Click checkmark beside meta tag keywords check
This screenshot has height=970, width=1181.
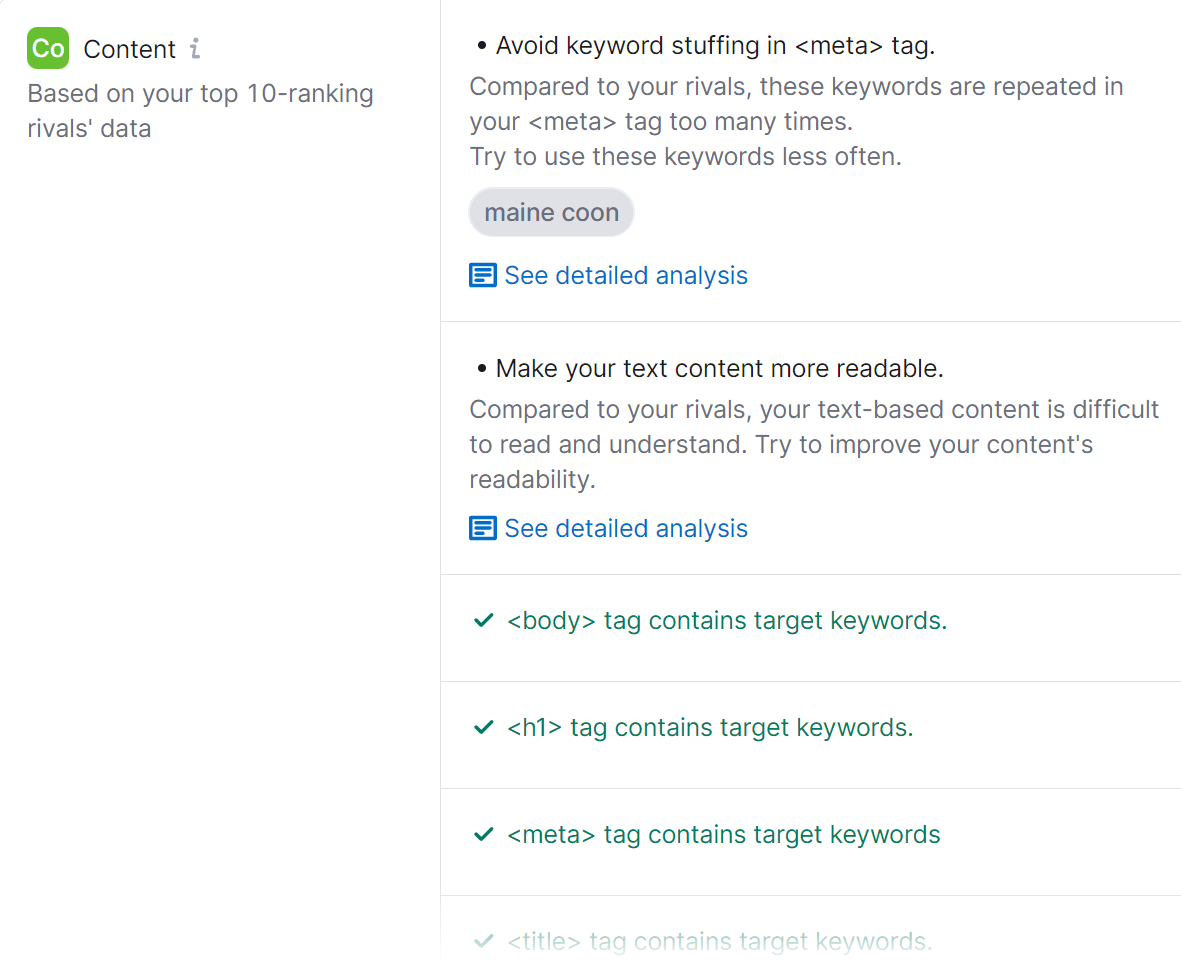[484, 834]
